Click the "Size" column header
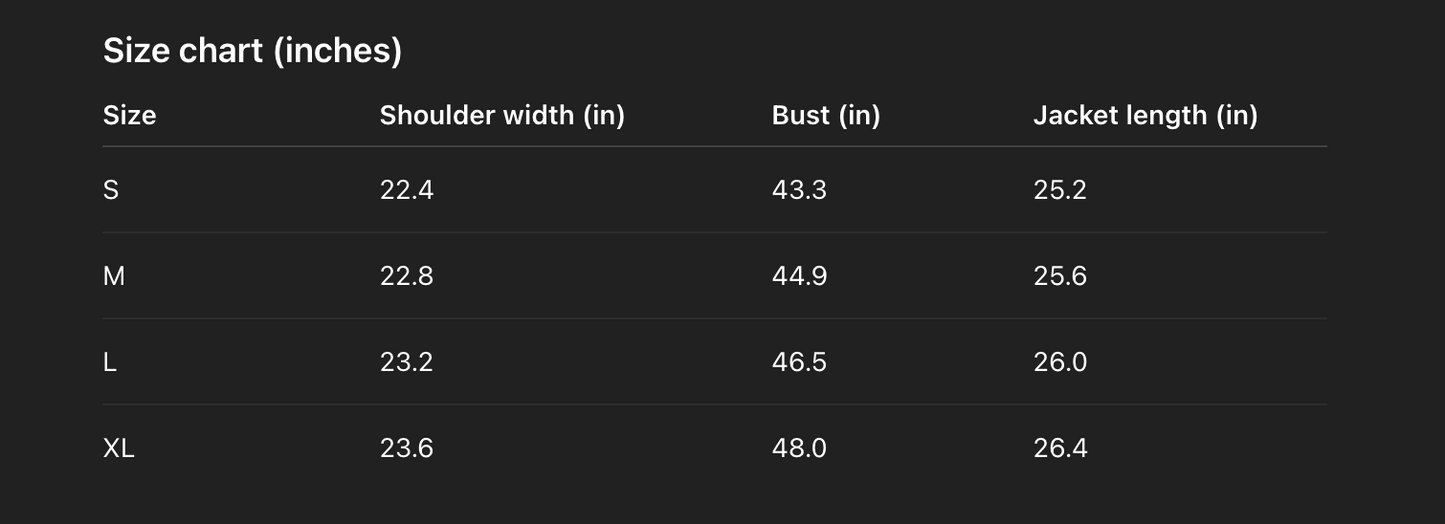 129,115
